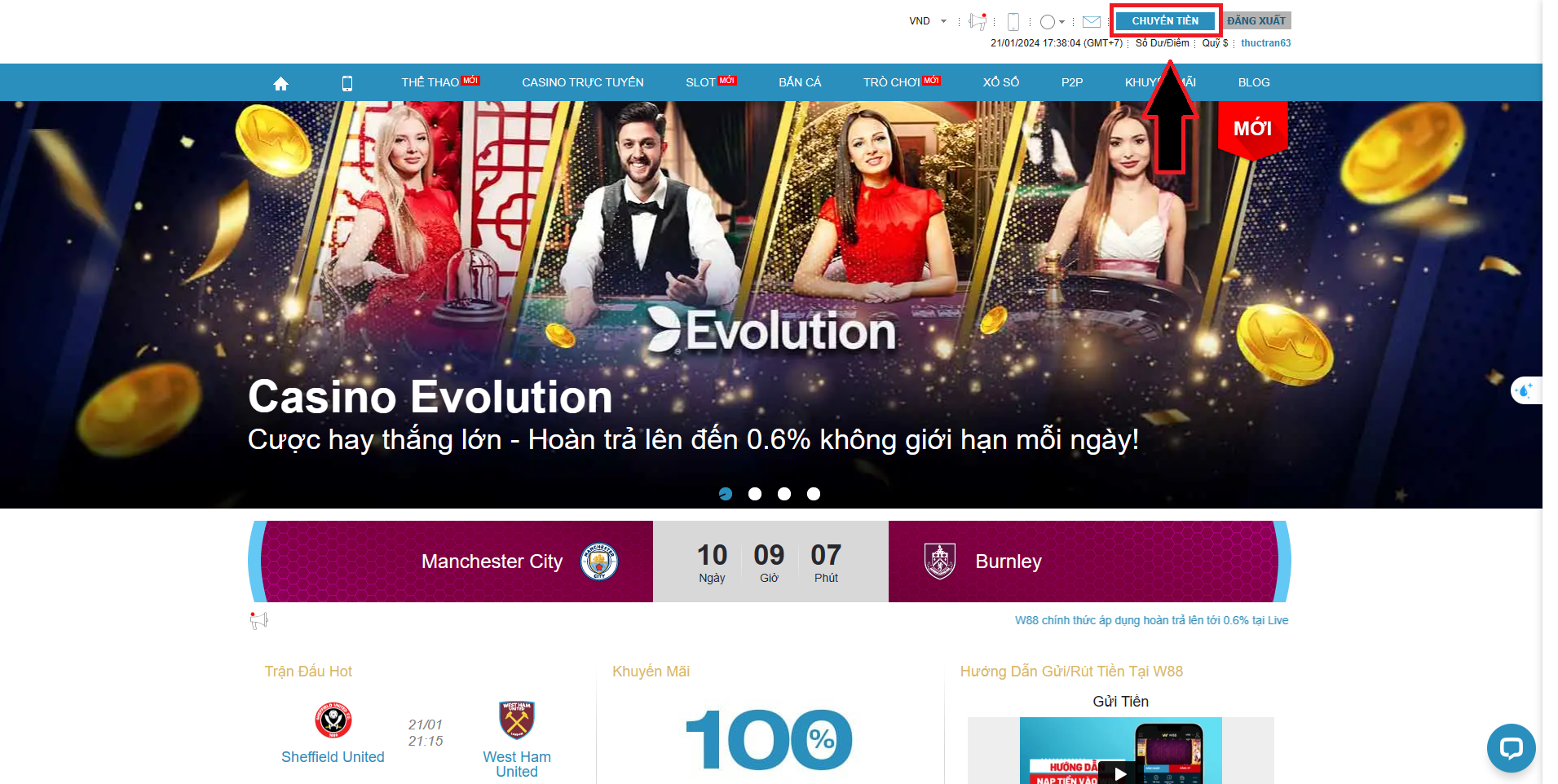Open the mobile icon in blue navigation bar
Image resolution: width=1558 pixels, height=784 pixels.
pos(346,83)
